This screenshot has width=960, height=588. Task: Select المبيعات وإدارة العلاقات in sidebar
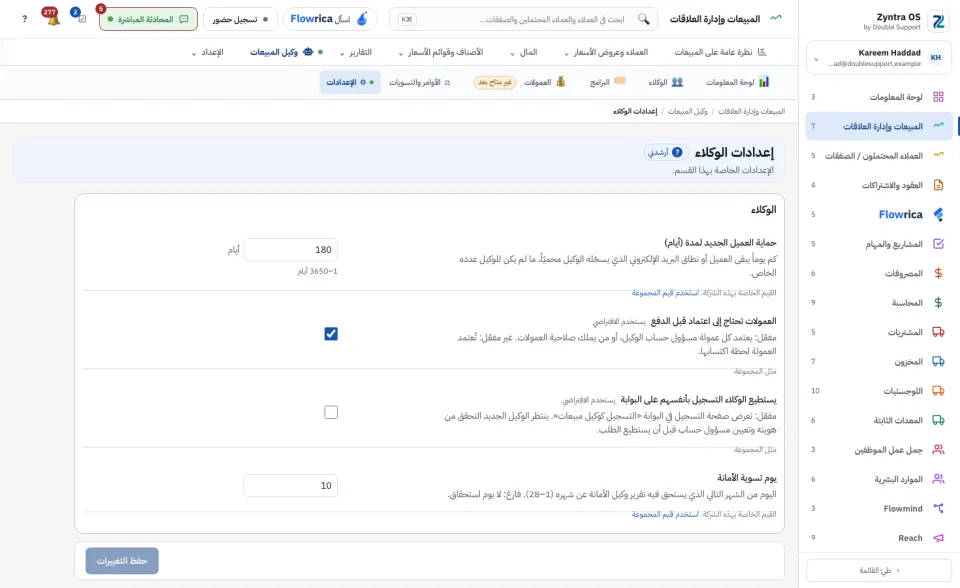tap(879, 126)
